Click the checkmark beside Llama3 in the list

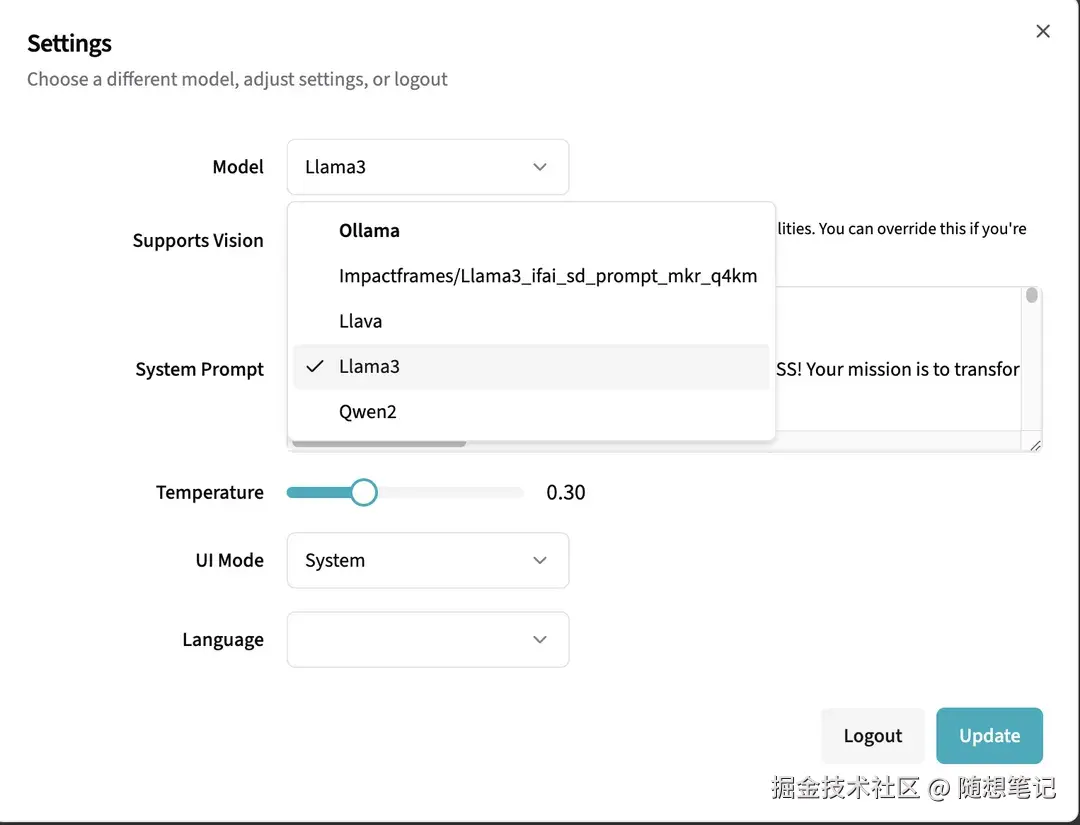pyautogui.click(x=315, y=366)
